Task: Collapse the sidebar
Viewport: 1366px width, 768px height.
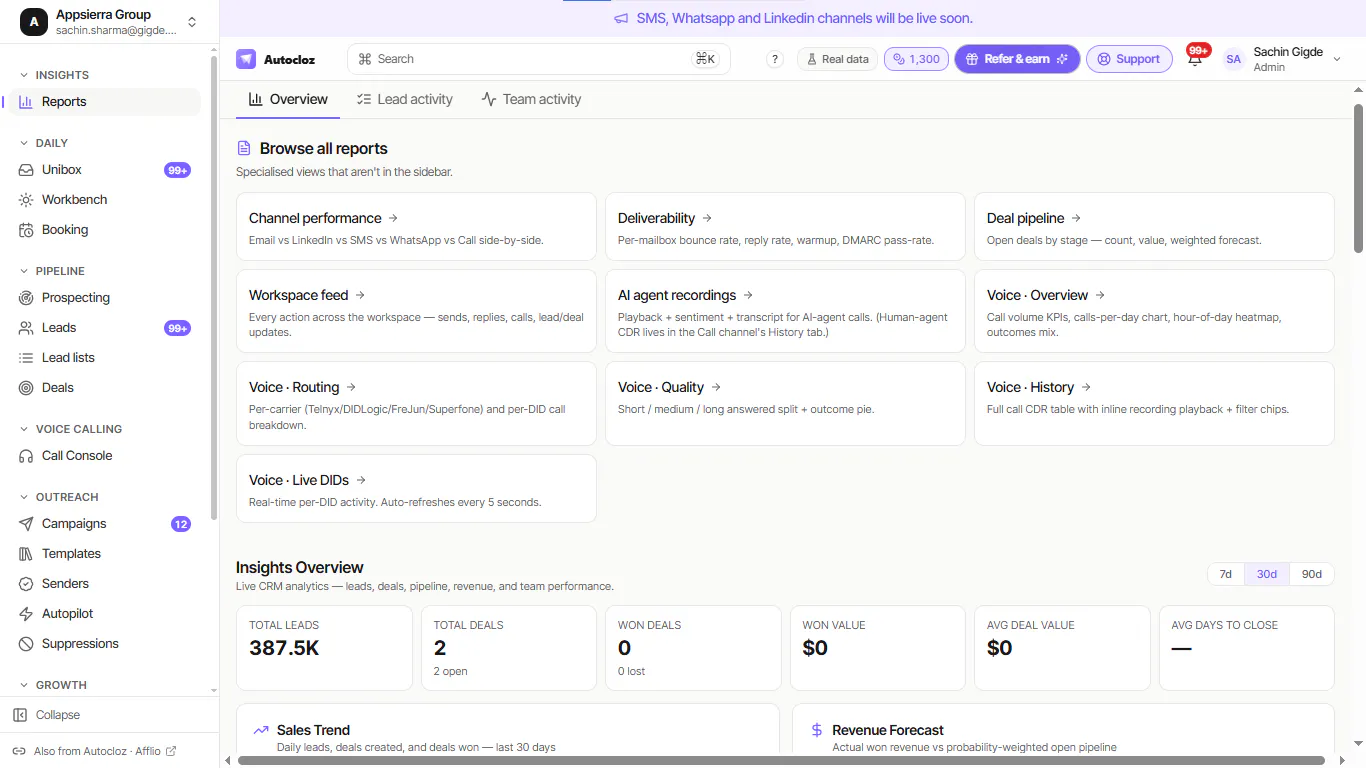Action: point(46,715)
